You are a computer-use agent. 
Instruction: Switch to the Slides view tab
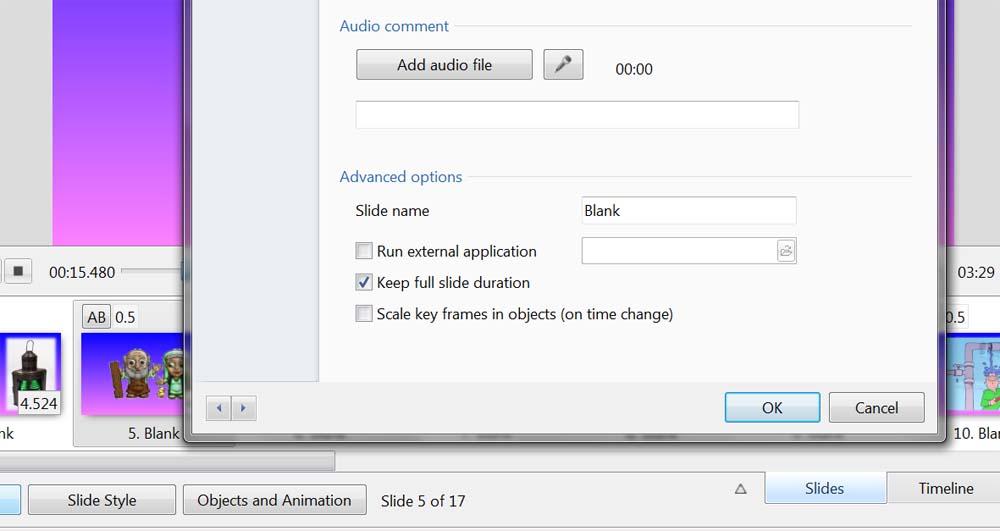tap(824, 489)
